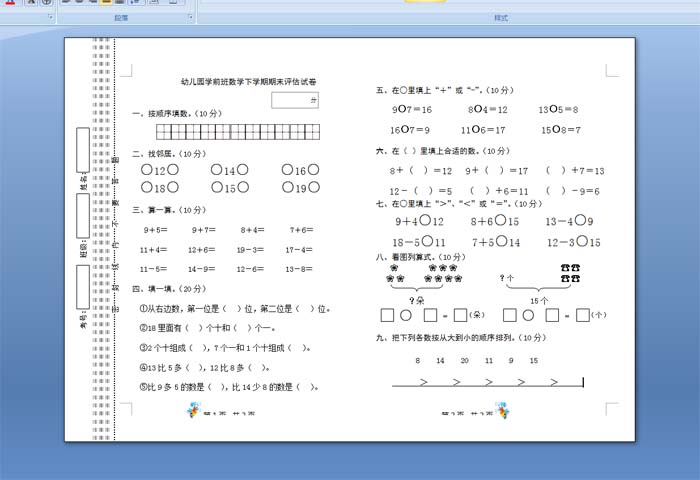Image resolution: width=700 pixels, height=480 pixels.
Task: Click the line starting ⑤比9多5的数是
Action: pyautogui.click(x=229, y=387)
